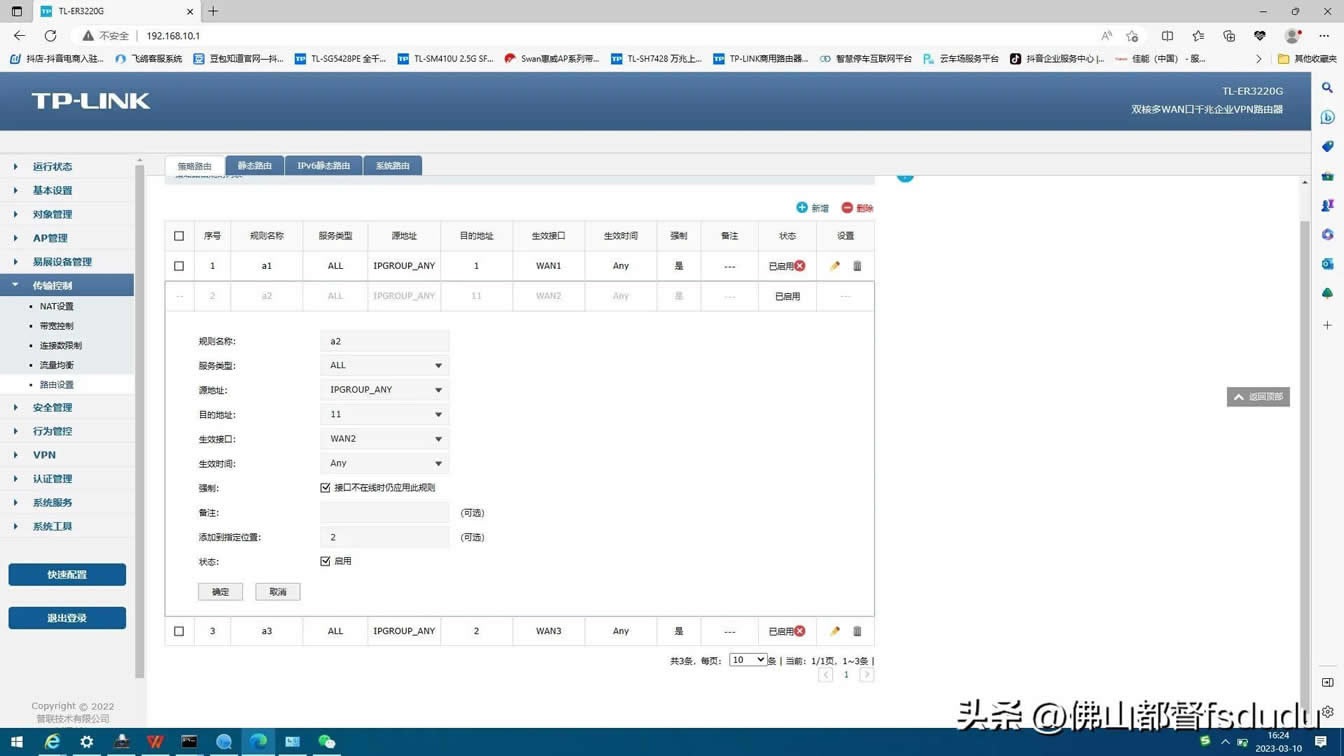Viewport: 1344px width, 756px height.
Task: Click the 退出登录 logout button
Action: pyautogui.click(x=67, y=618)
